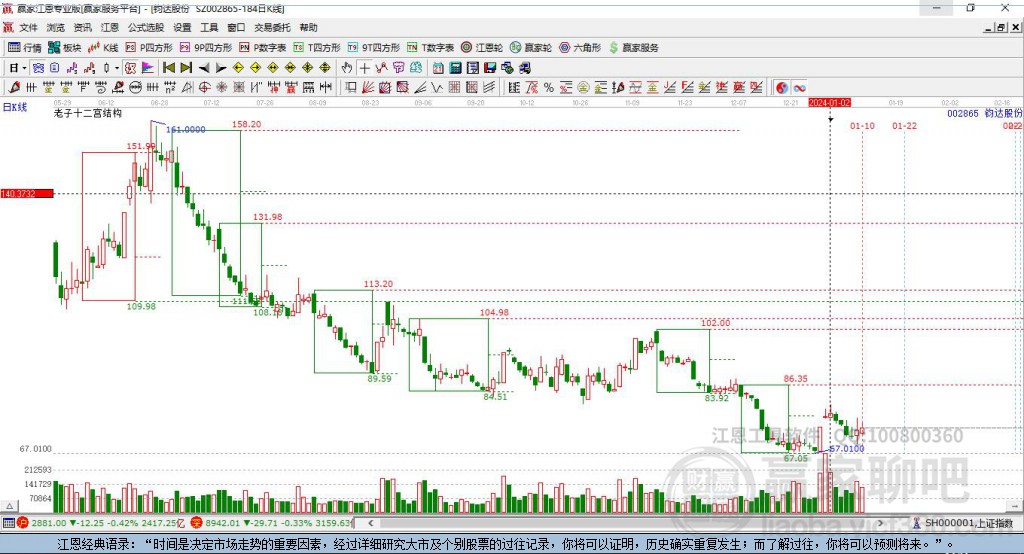Click the n² square-number tool icon
This screenshot has height=554, width=1024.
coord(170,88)
